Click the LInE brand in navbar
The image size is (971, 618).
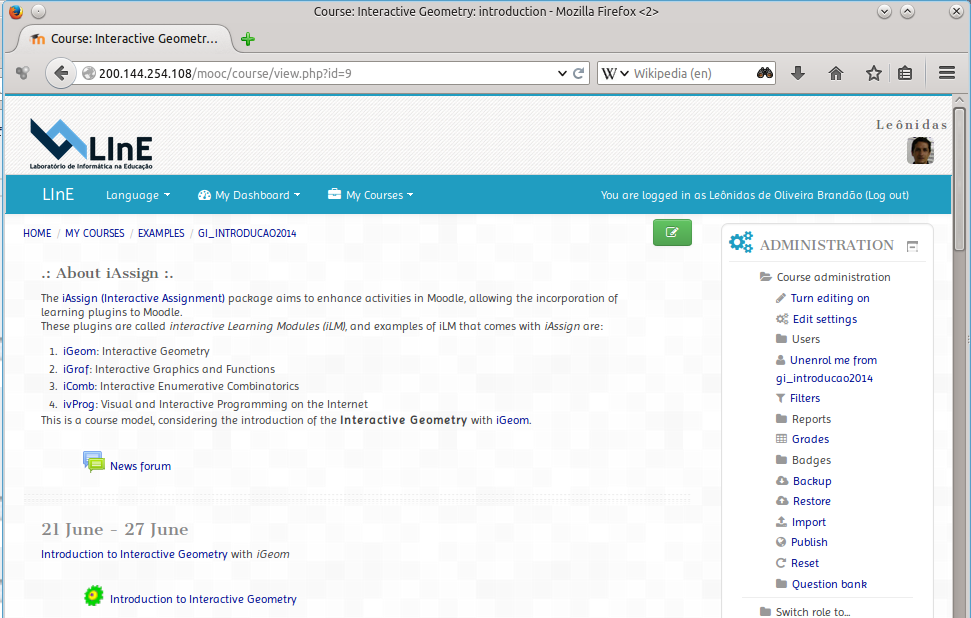pyautogui.click(x=58, y=194)
